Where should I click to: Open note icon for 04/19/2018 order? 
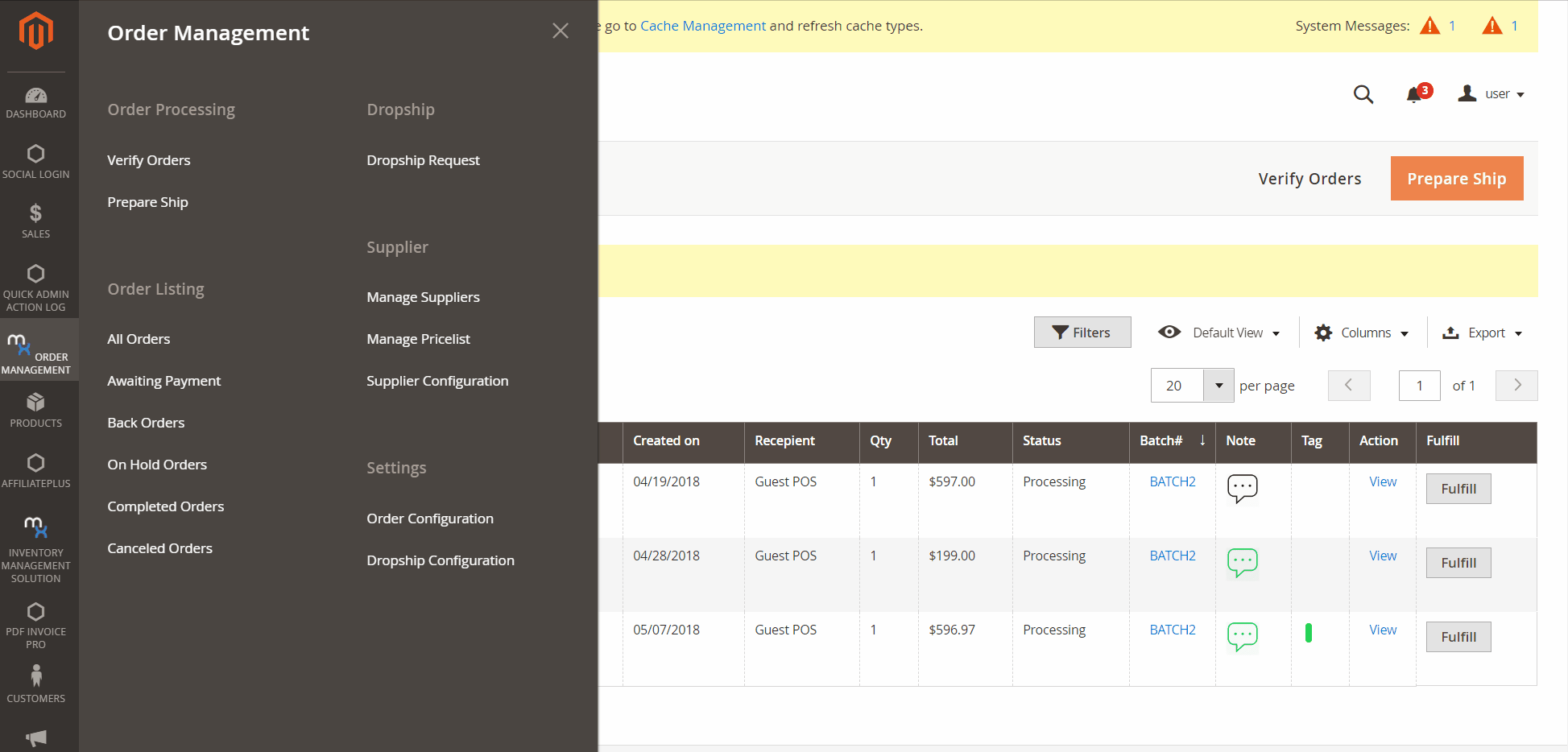(1242, 488)
